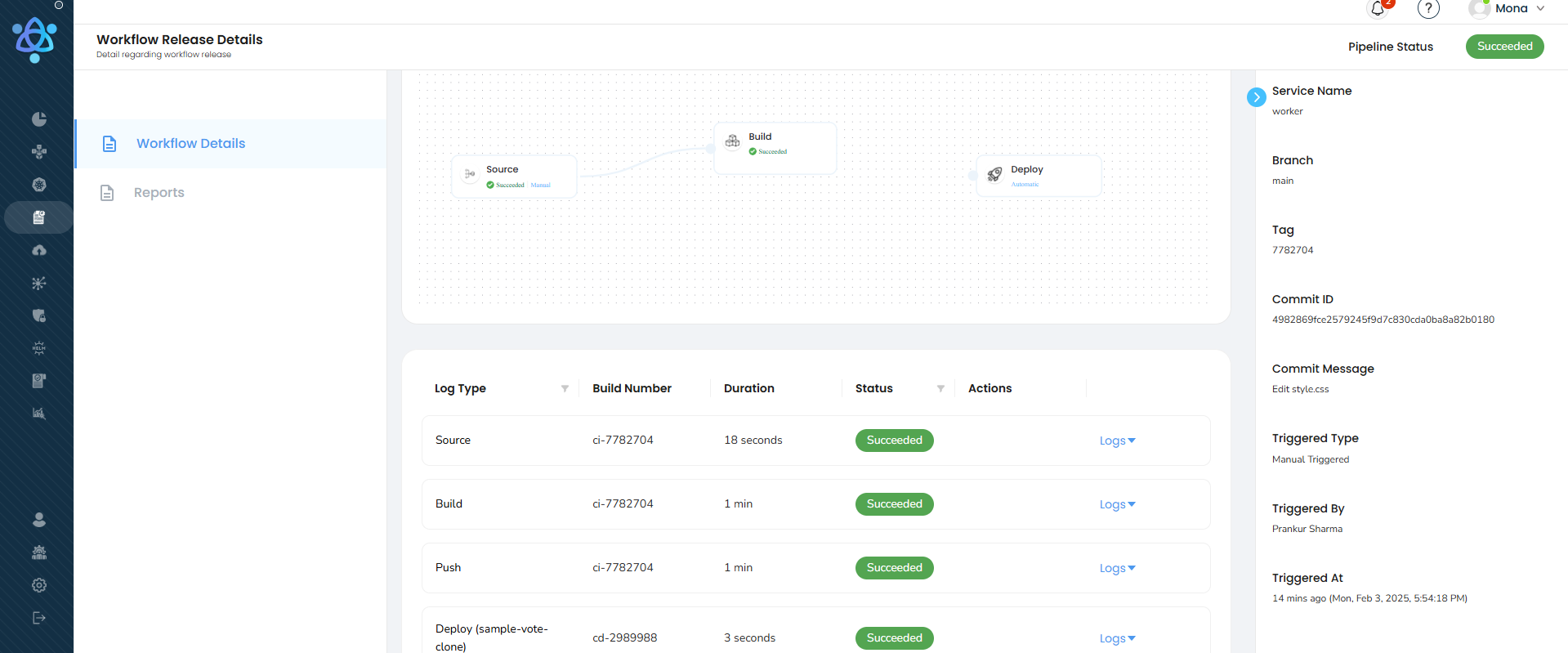The height and width of the screenshot is (653, 1568).
Task: Collapse the details panel with blue arrow
Action: tap(1257, 97)
